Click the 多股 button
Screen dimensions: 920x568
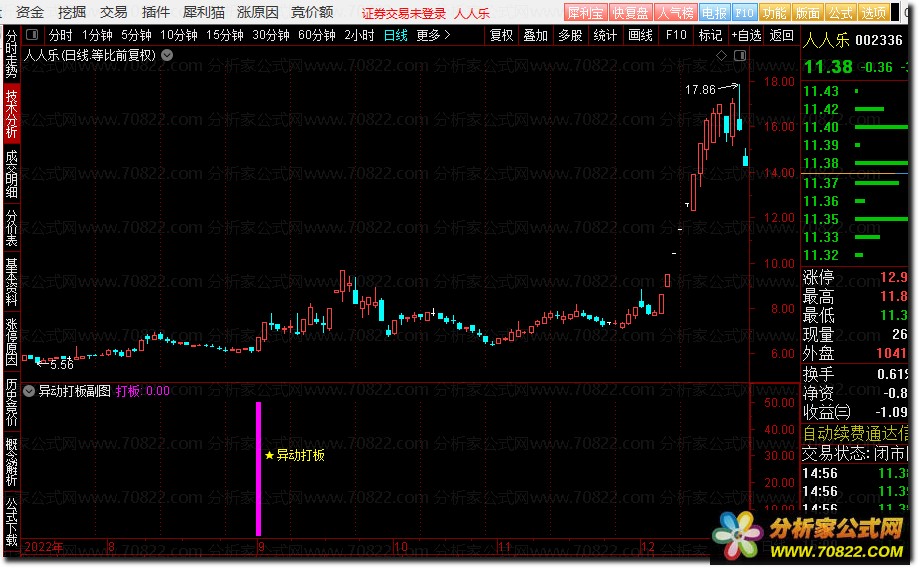570,35
